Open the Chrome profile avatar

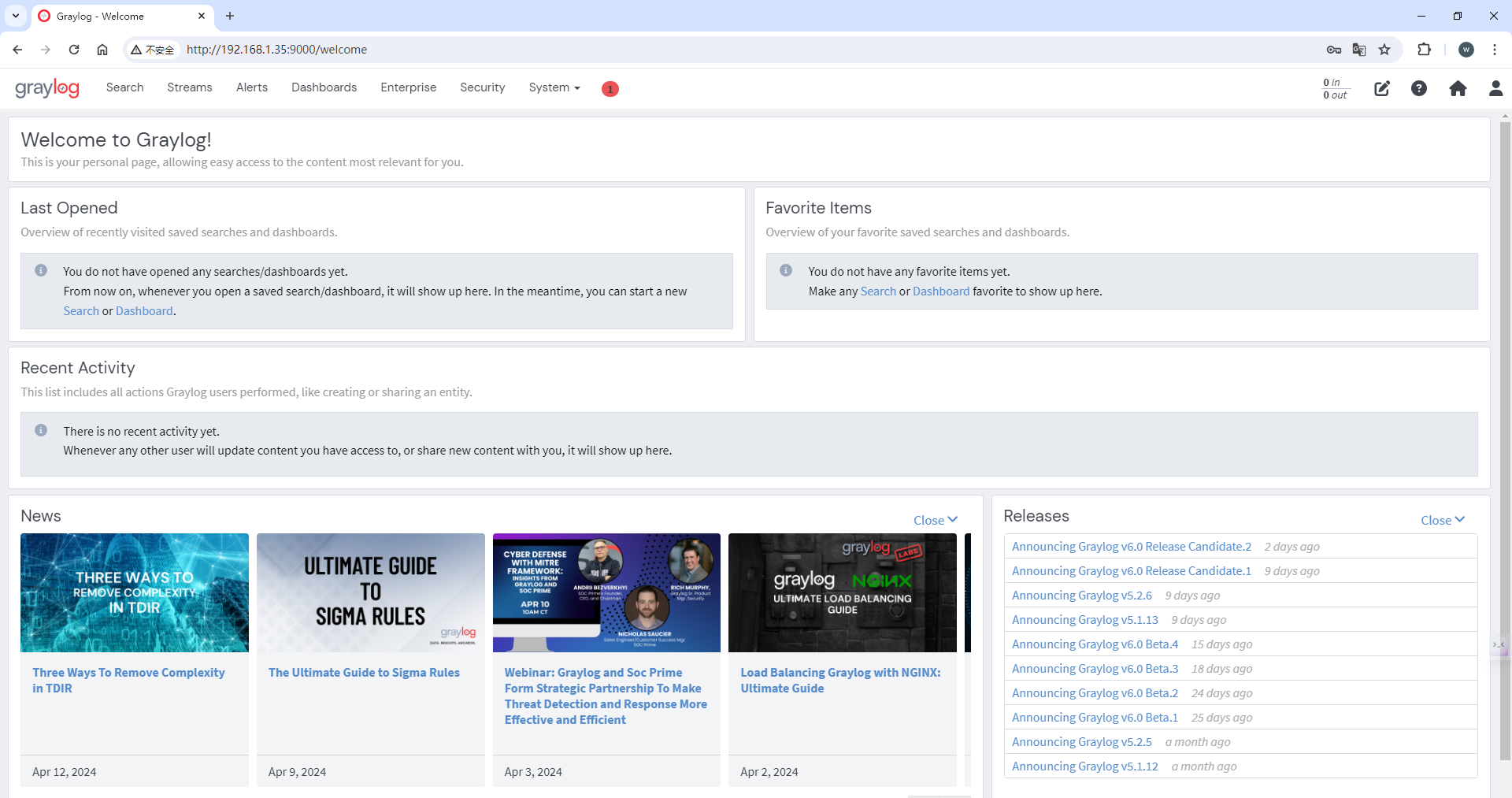[x=1466, y=50]
